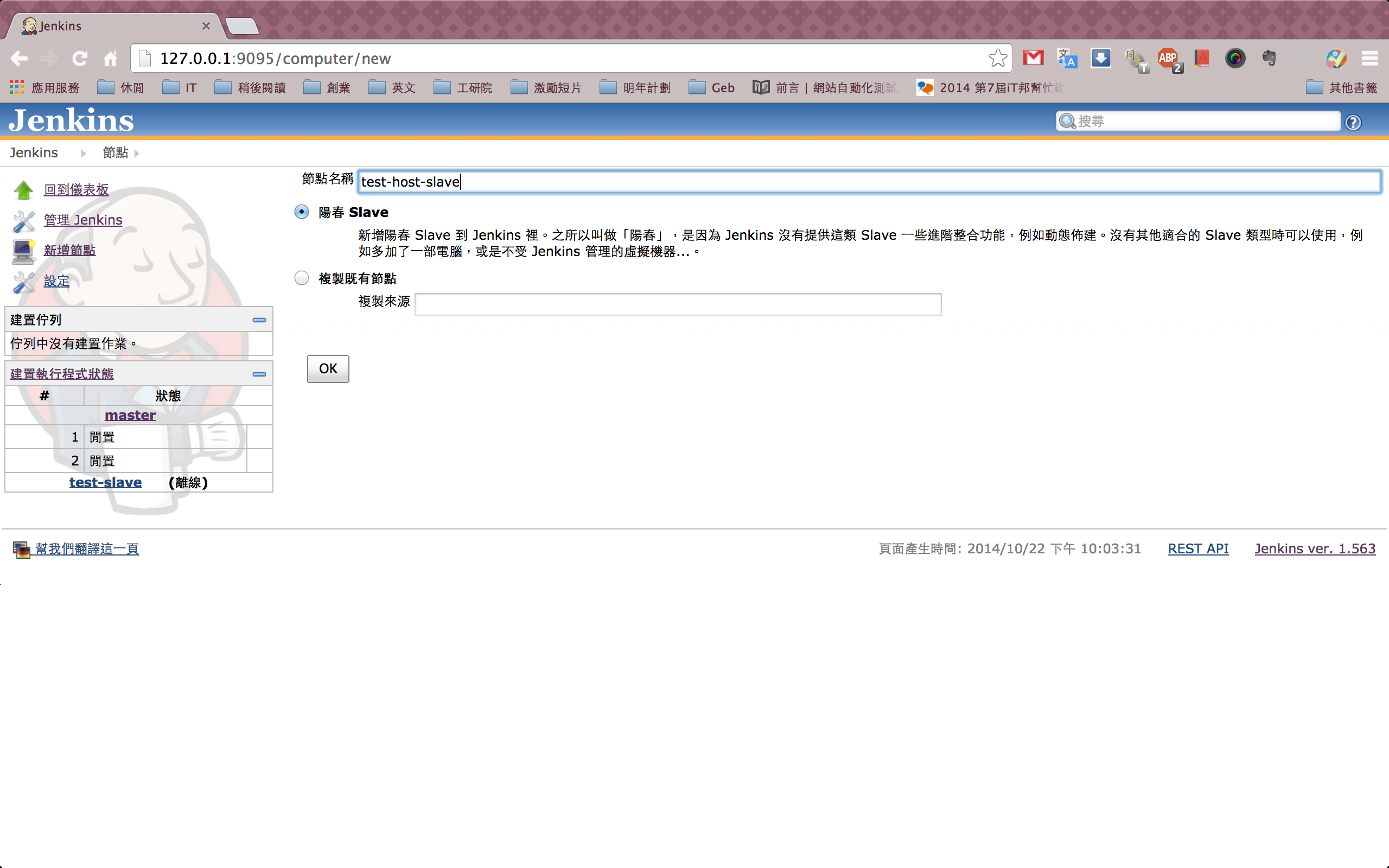Open the REST API link

(1198, 549)
